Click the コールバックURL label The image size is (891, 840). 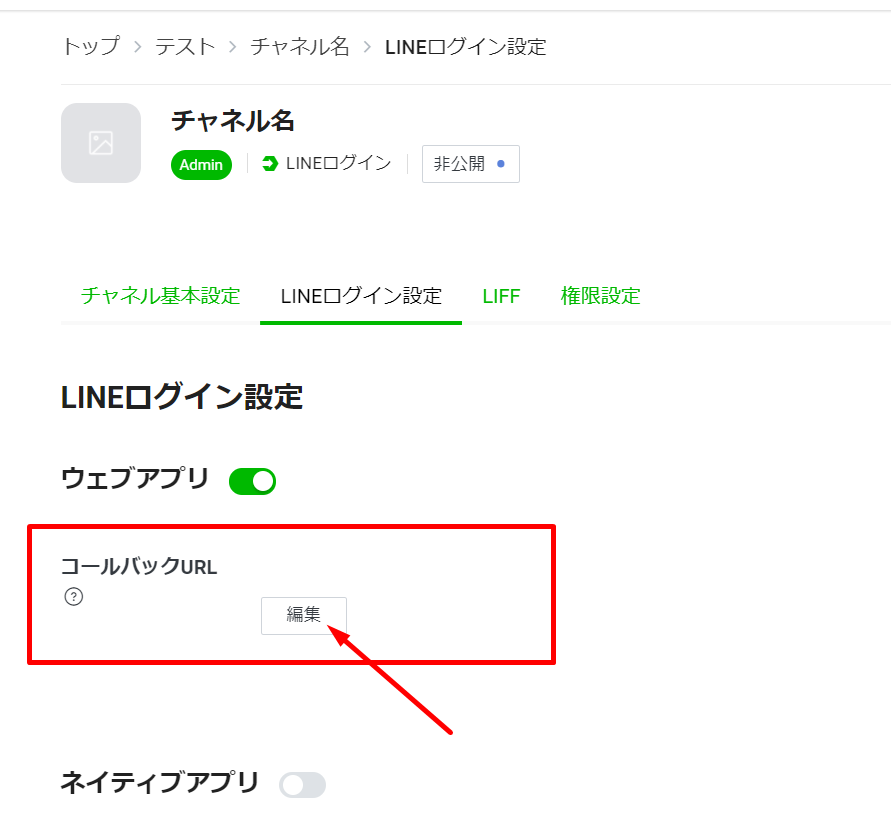[139, 567]
